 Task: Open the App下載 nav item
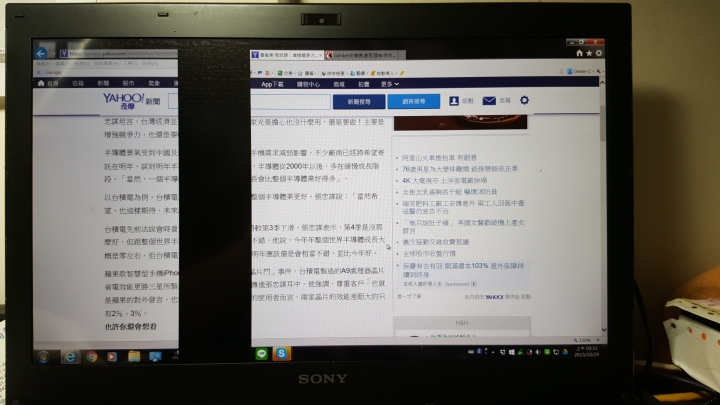coord(272,84)
